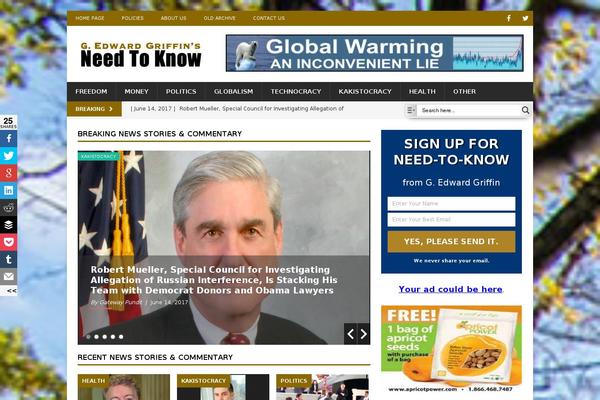Show the previous slide in the news slider
The height and width of the screenshot is (400, 600).
(x=350, y=334)
